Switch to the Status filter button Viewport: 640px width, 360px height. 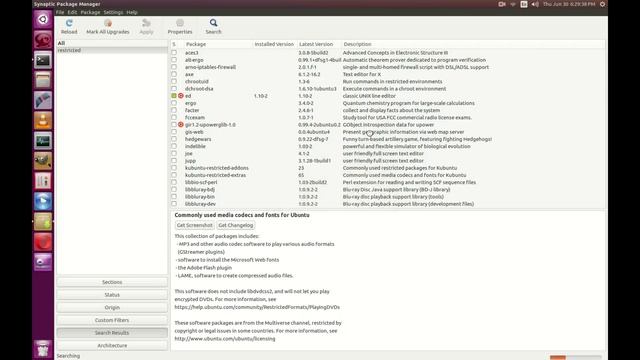pyautogui.click(x=112, y=295)
